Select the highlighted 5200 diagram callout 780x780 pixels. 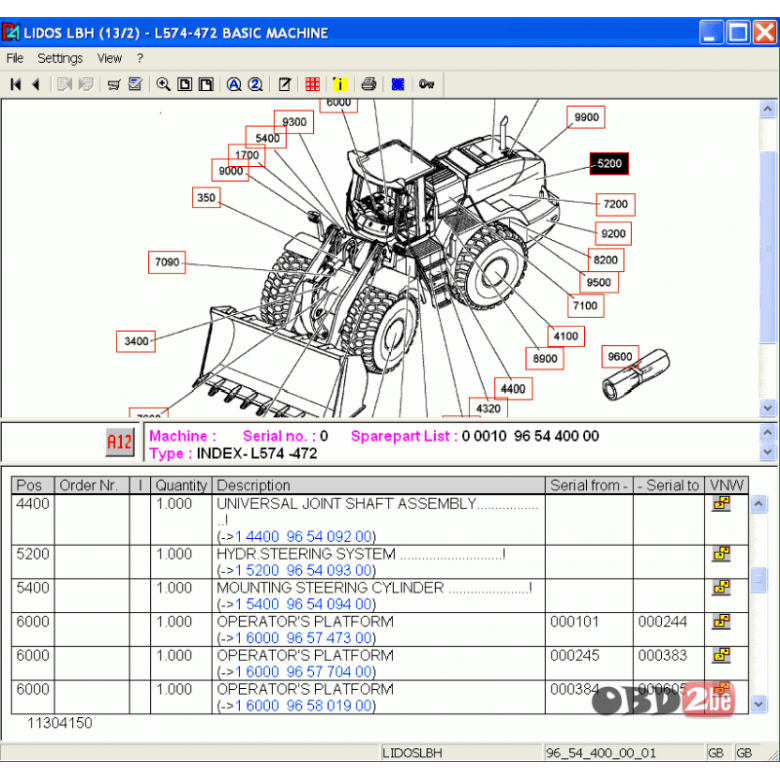[x=609, y=164]
